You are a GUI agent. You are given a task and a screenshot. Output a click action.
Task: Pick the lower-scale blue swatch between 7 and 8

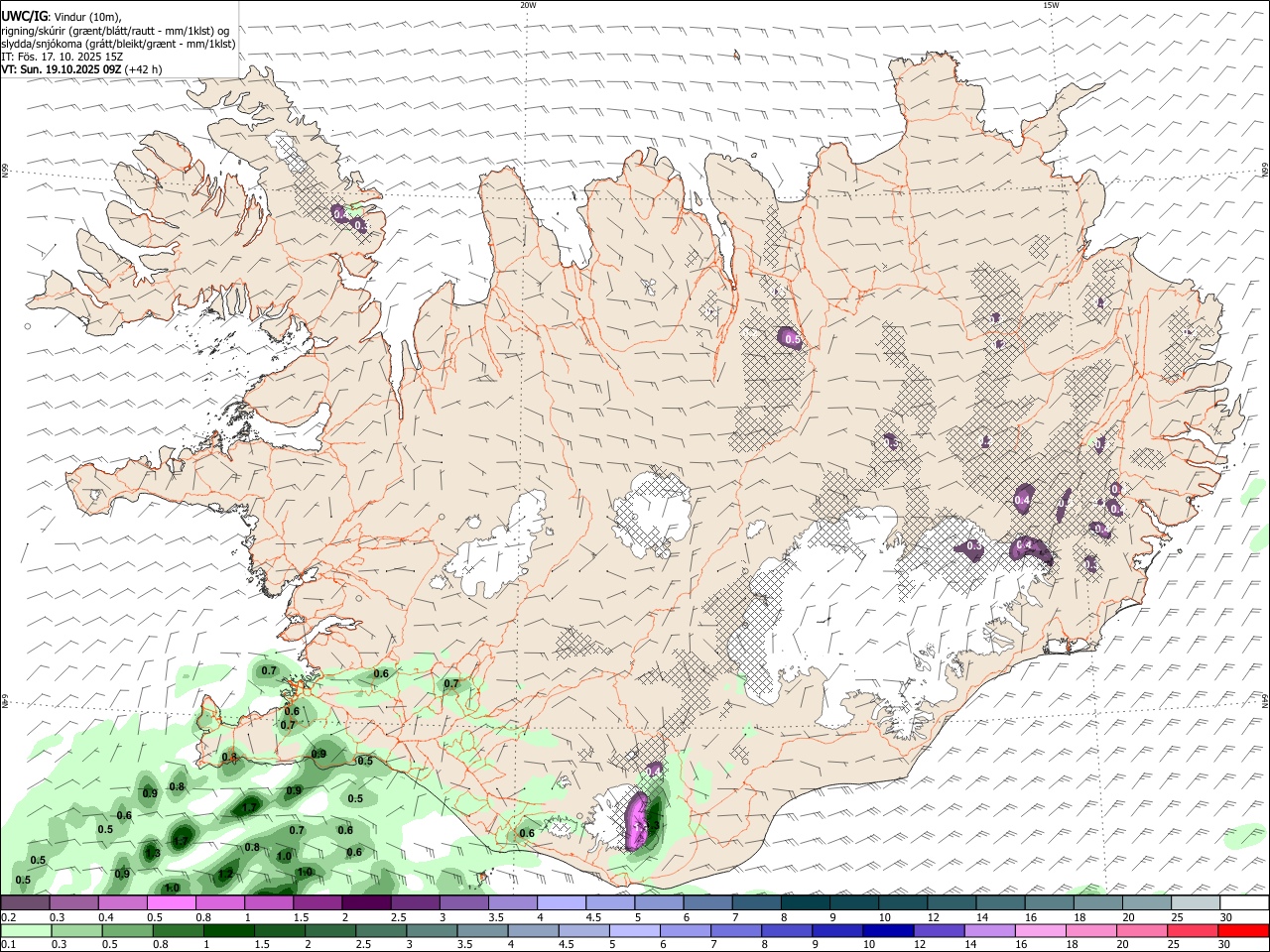tap(736, 930)
